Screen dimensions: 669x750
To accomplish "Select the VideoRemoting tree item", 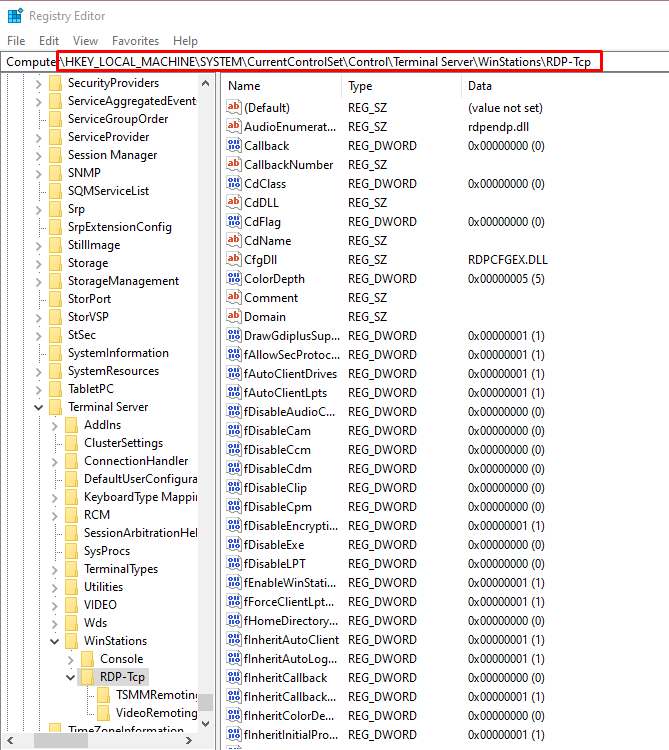I will (x=156, y=713).
